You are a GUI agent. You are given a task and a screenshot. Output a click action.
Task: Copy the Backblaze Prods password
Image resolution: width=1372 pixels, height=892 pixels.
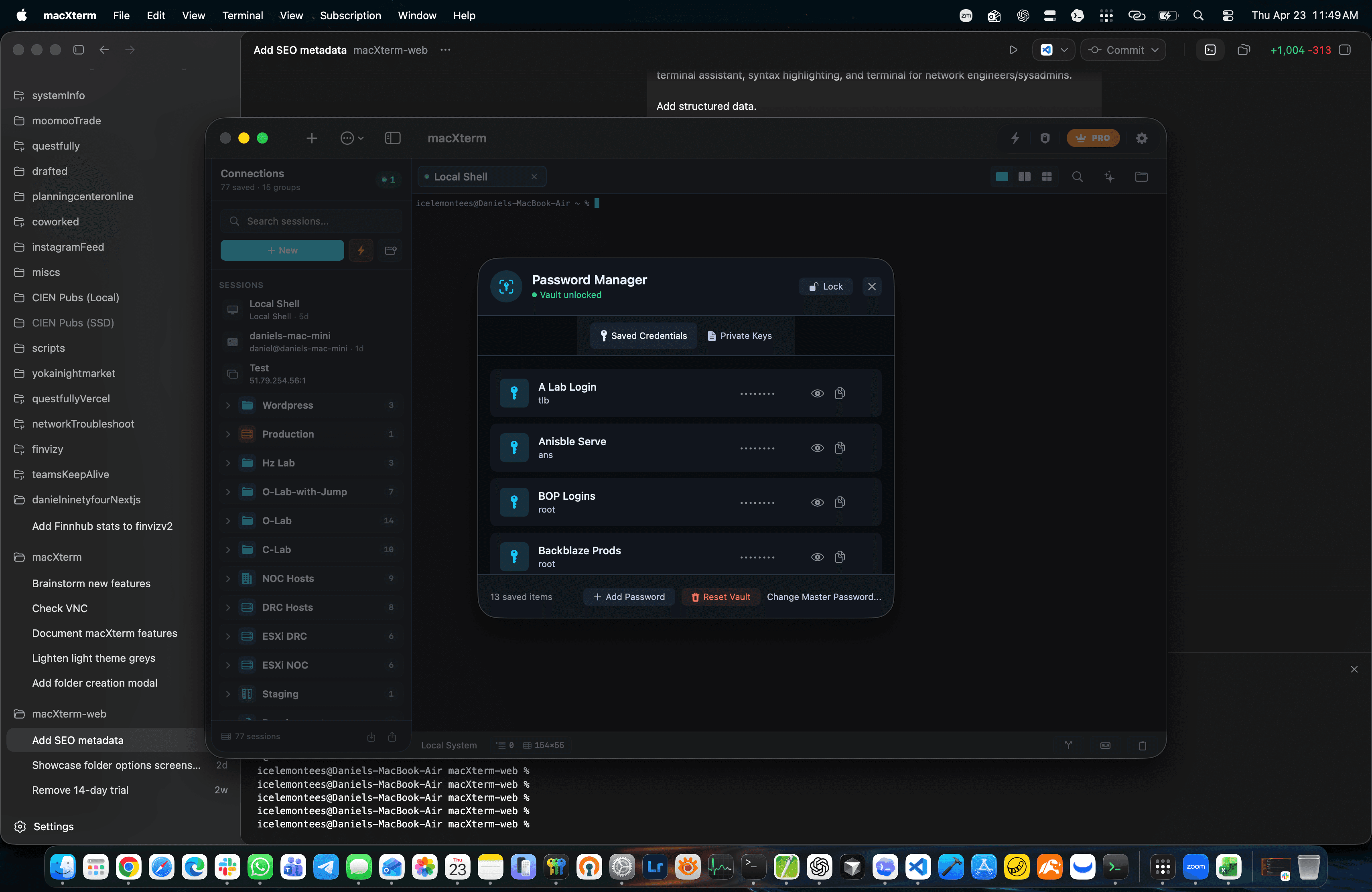click(x=840, y=557)
